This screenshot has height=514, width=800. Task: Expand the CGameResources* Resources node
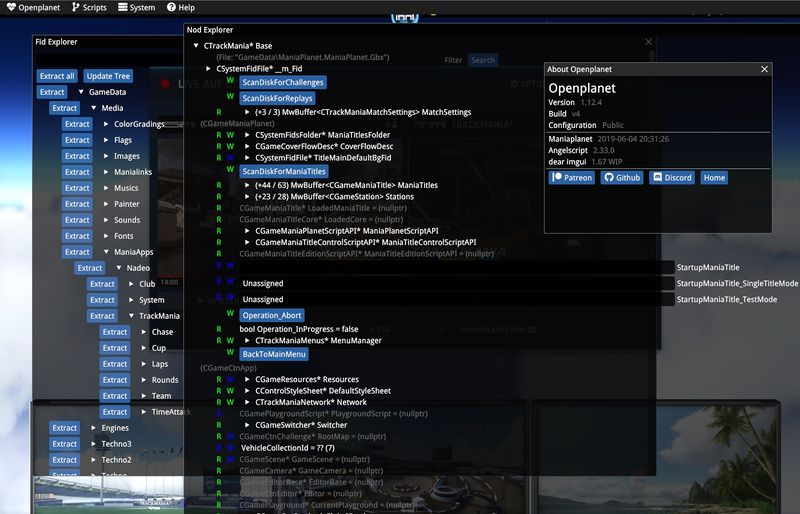(x=247, y=379)
